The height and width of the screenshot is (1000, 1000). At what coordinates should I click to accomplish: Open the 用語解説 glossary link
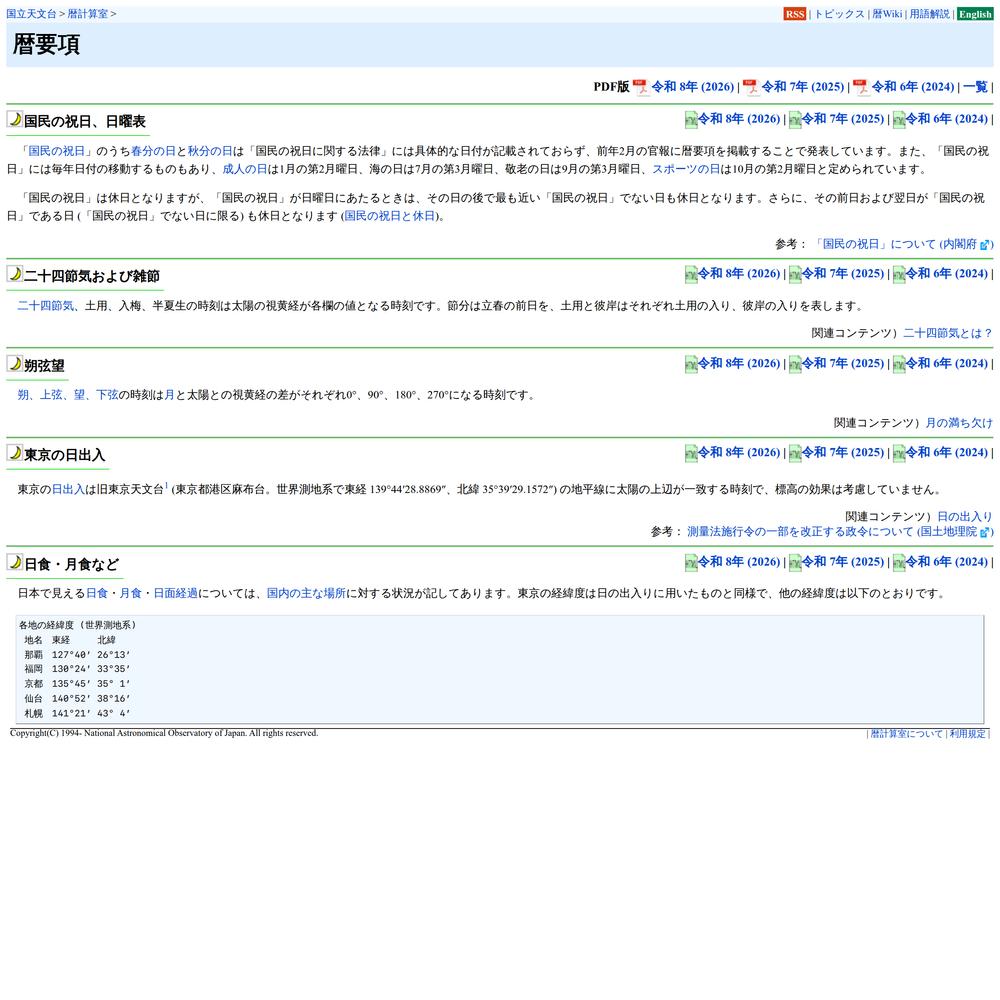(x=930, y=14)
